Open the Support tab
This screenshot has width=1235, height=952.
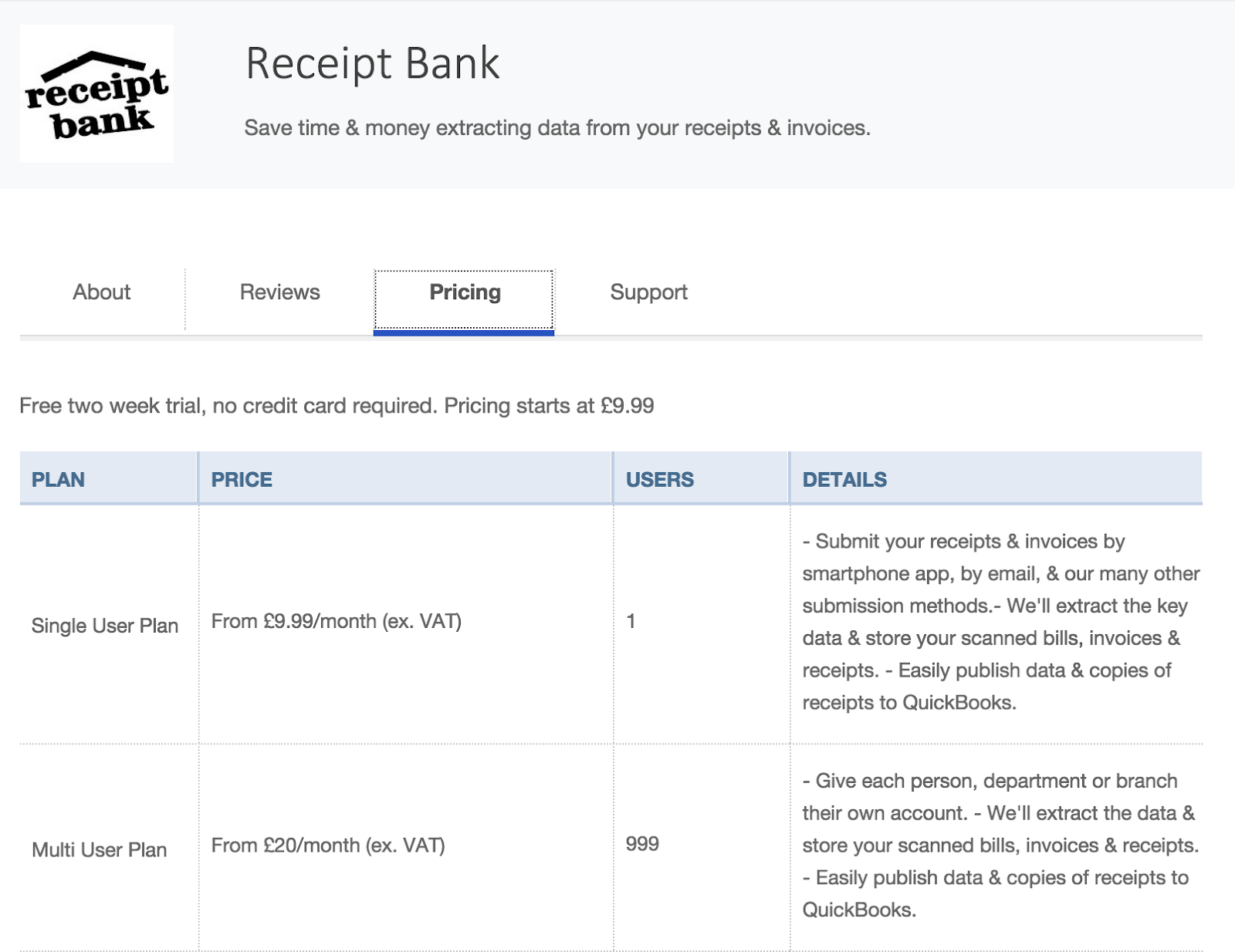pyautogui.click(x=648, y=292)
